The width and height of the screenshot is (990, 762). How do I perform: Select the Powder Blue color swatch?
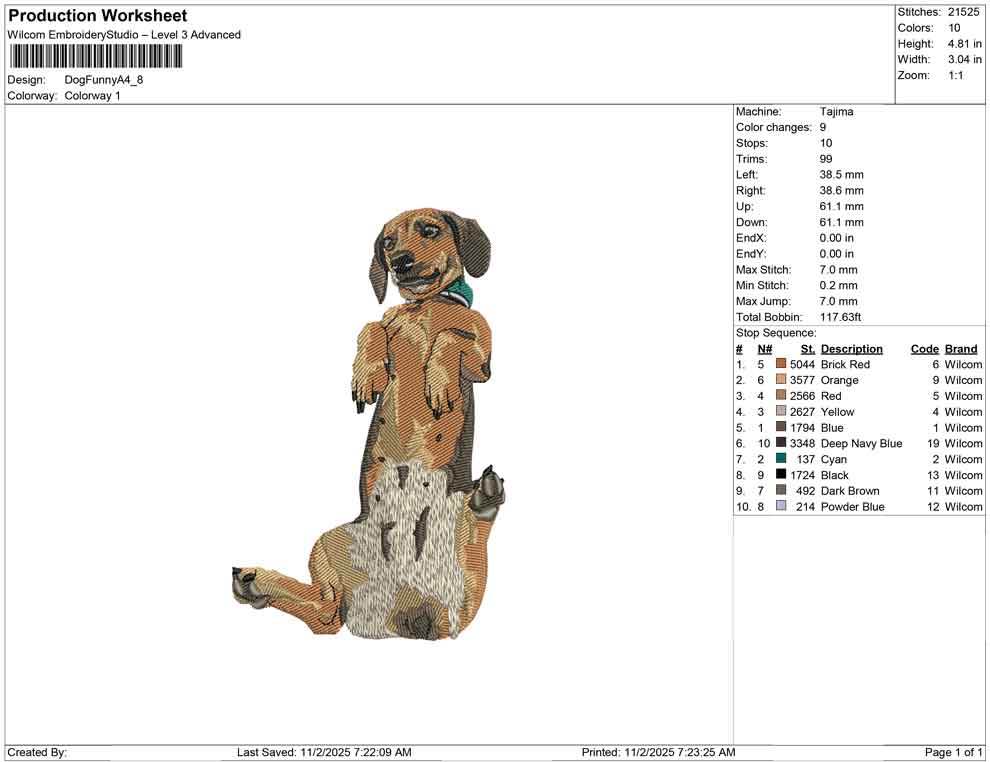click(781, 506)
